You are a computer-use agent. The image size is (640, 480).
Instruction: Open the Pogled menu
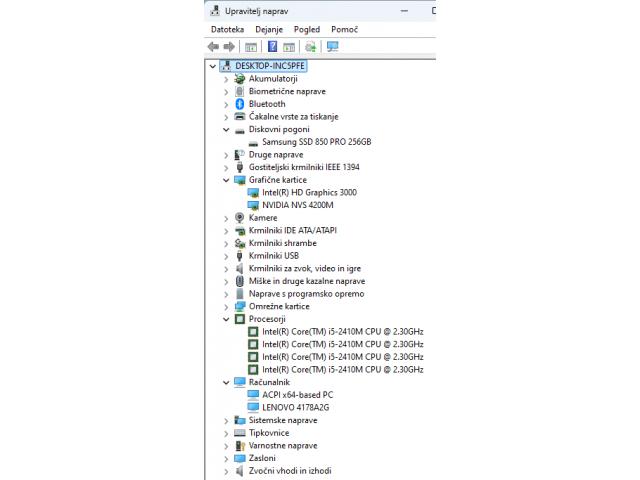pos(307,30)
